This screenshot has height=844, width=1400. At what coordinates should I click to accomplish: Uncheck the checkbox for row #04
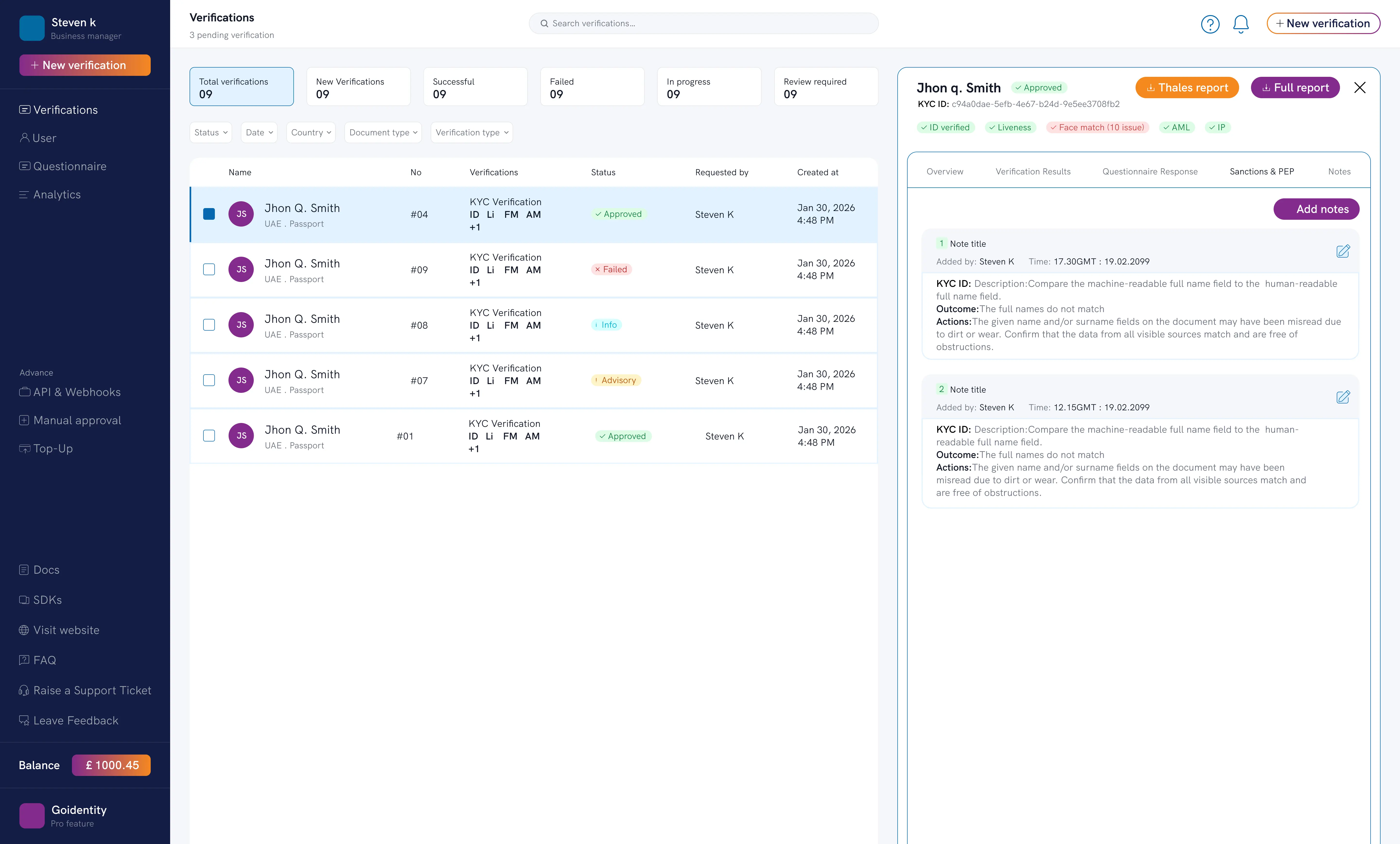pos(209,214)
